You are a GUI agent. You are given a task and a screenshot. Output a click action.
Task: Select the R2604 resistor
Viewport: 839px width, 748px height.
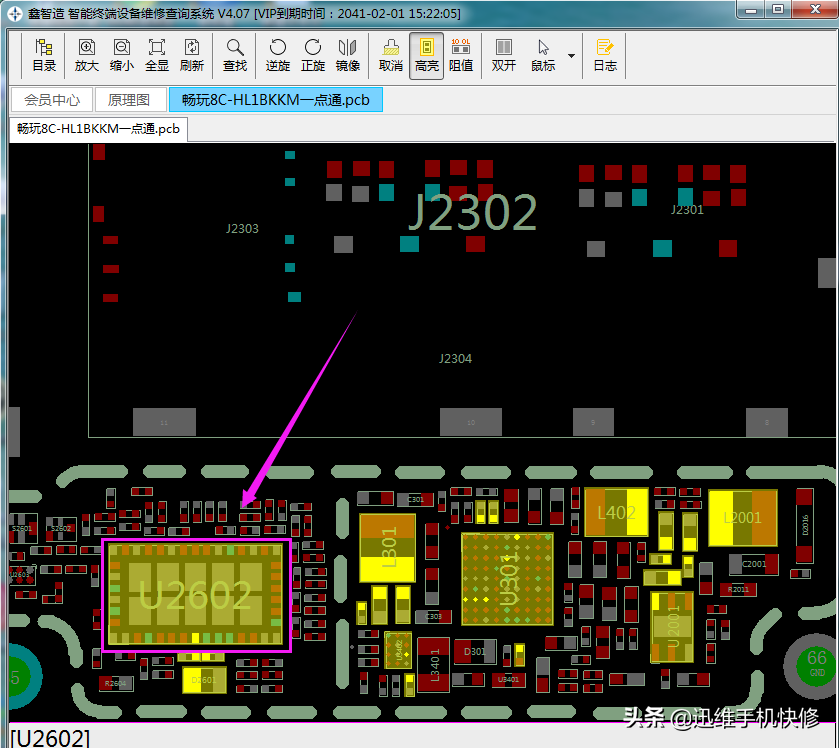tap(116, 683)
